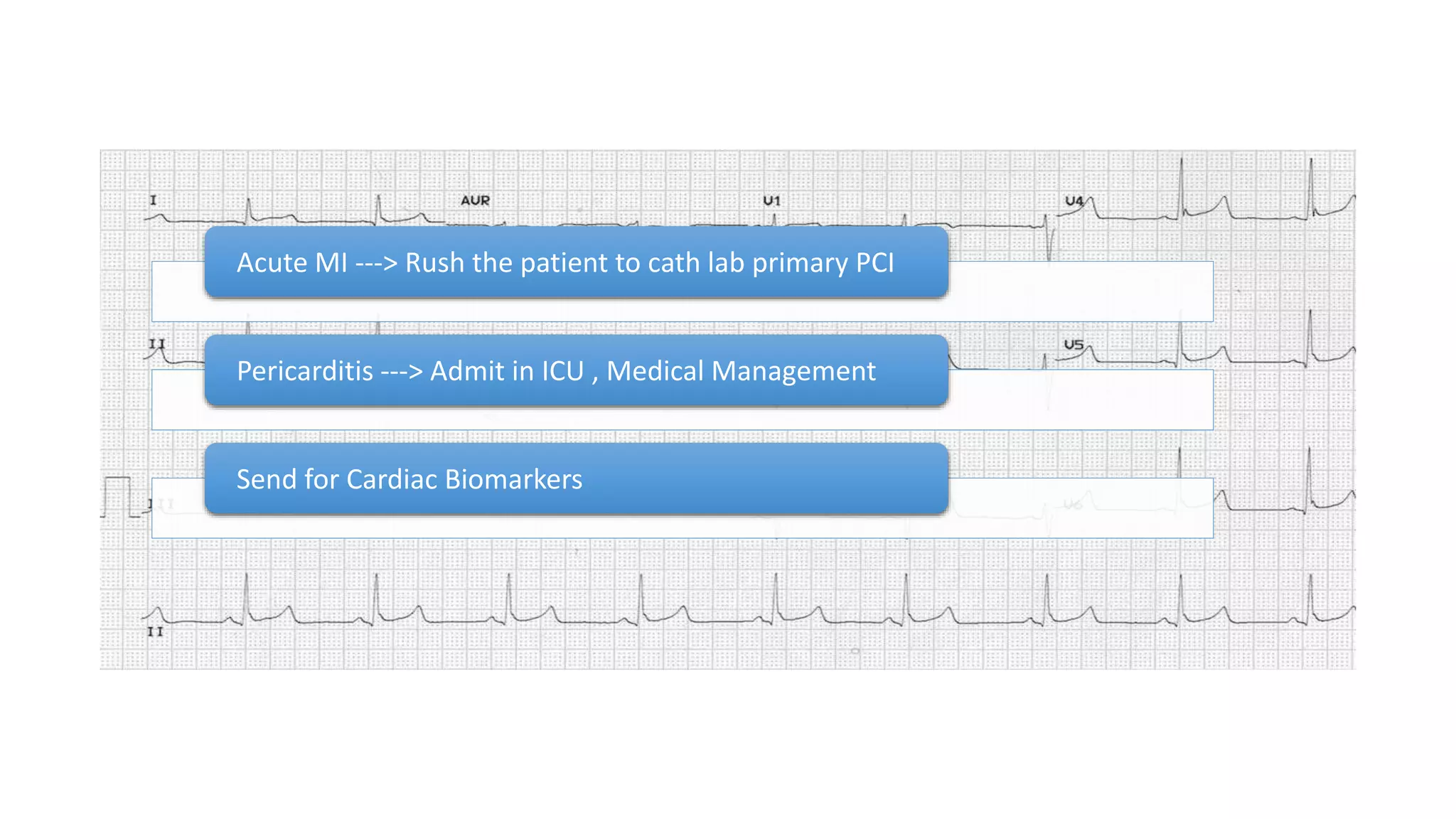Click last QRS spike in bottom rhythm strip
The height and width of the screenshot is (819, 1456).
1311,594
